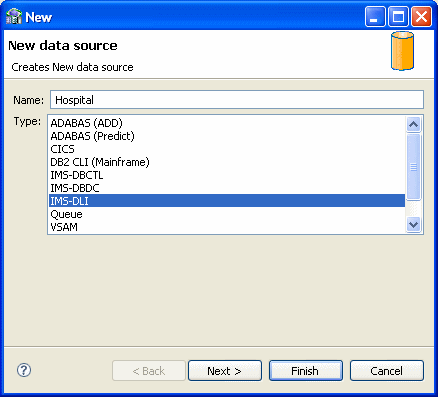Click the Name field containing Hospital

(237, 100)
